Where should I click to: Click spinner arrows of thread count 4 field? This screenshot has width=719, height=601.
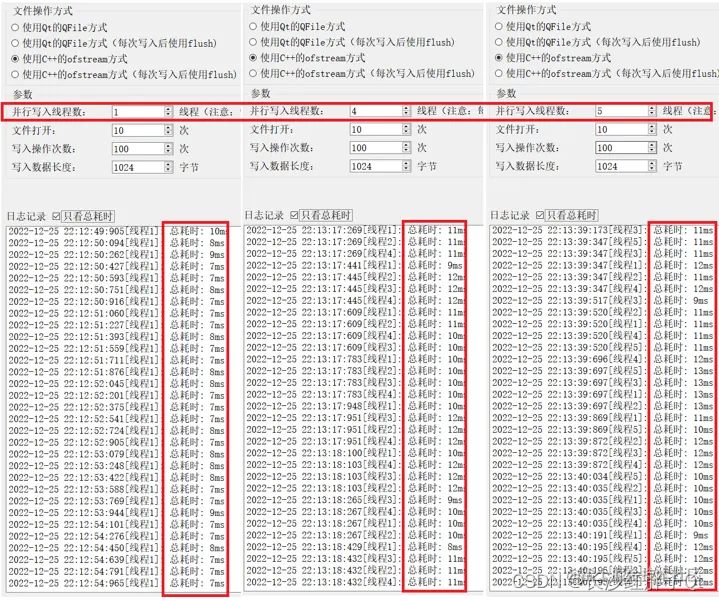pos(406,110)
